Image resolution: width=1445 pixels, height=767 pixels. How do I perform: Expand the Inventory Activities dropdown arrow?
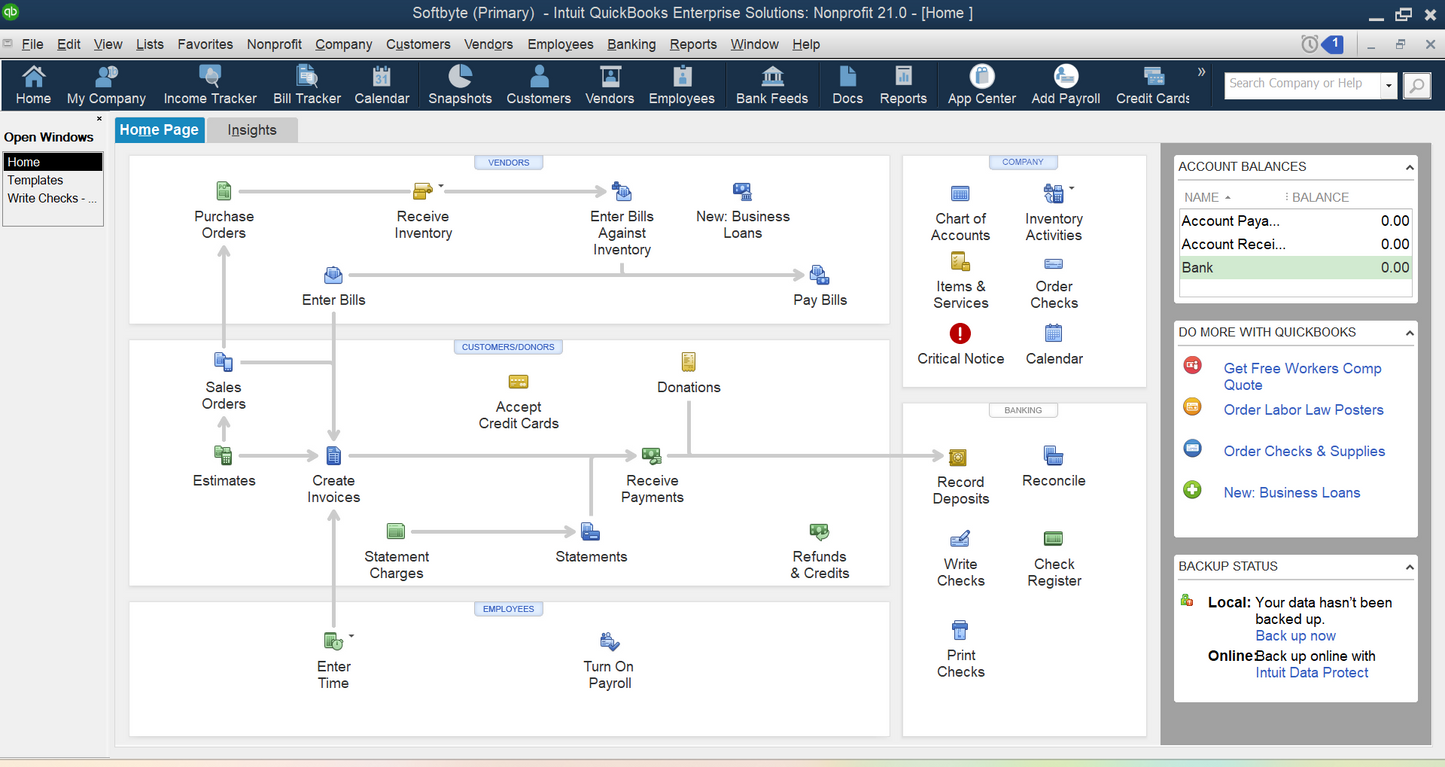tap(1072, 188)
